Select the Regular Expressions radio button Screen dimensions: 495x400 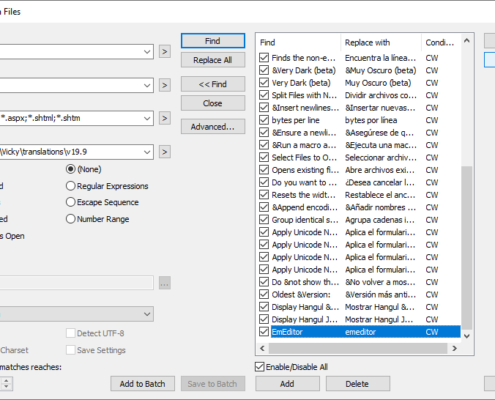click(70, 186)
